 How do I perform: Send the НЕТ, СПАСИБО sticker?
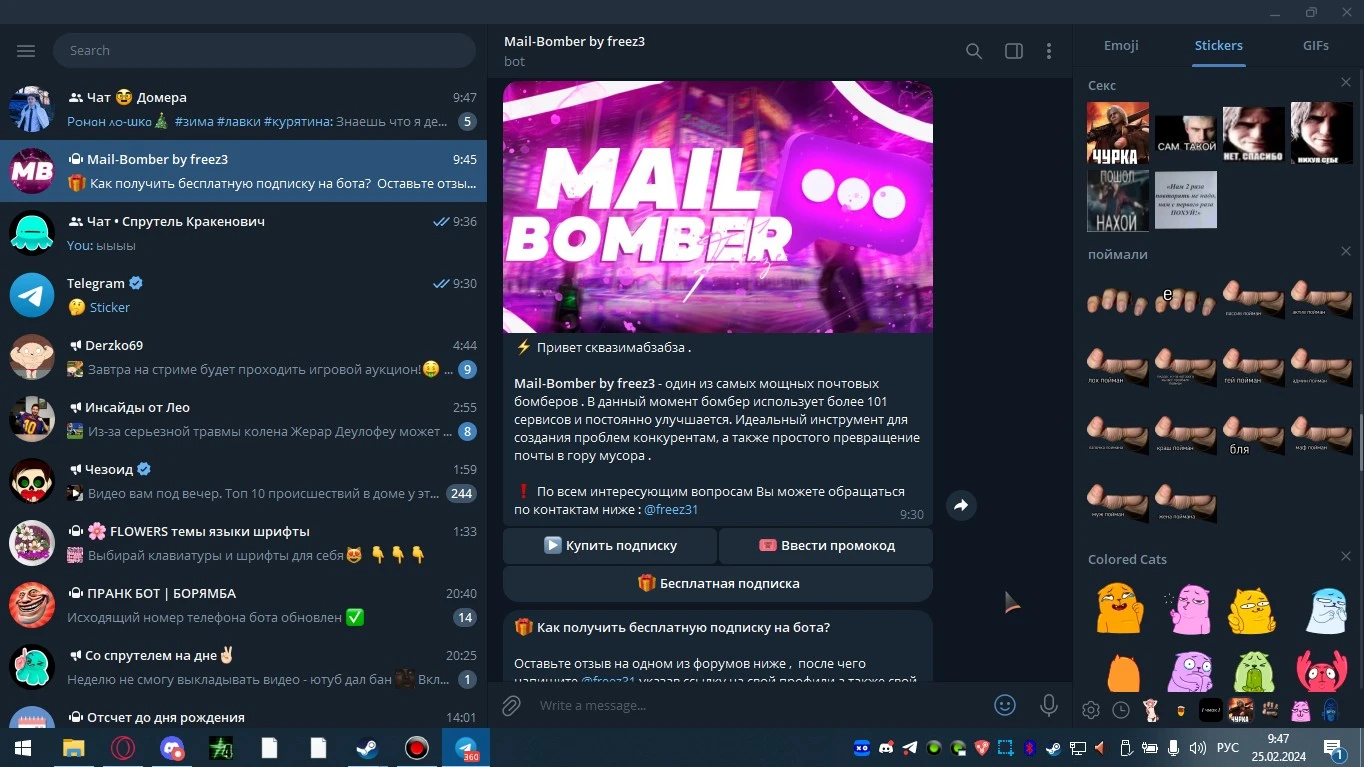pyautogui.click(x=1254, y=133)
